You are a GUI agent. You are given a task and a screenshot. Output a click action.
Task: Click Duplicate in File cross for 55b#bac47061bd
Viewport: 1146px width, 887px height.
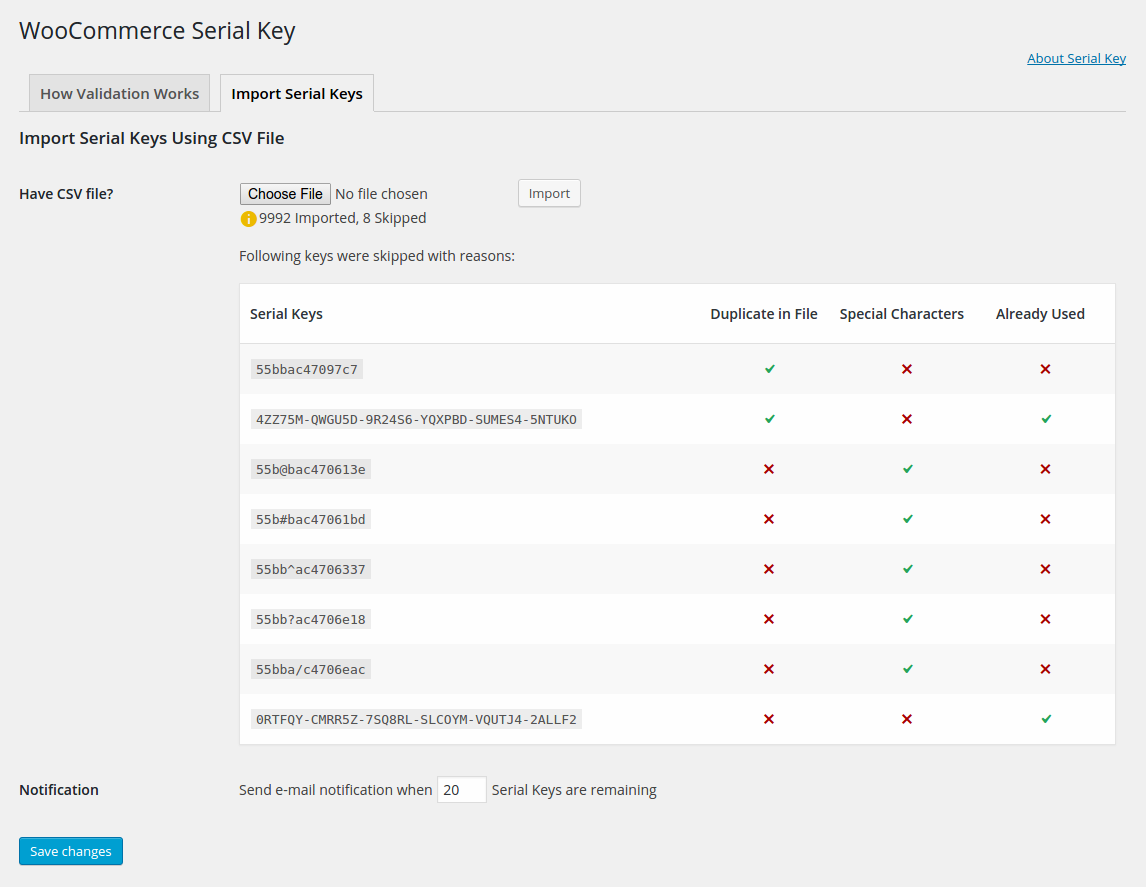pyautogui.click(x=769, y=519)
